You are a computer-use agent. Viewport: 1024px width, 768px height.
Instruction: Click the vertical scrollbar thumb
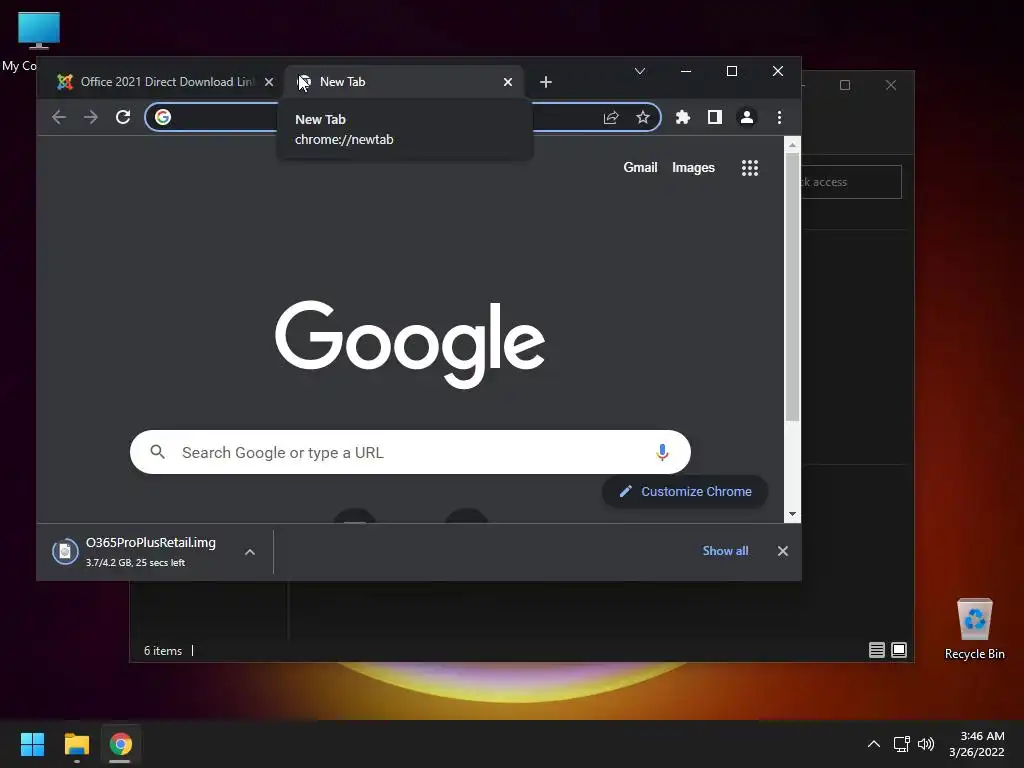click(x=792, y=287)
